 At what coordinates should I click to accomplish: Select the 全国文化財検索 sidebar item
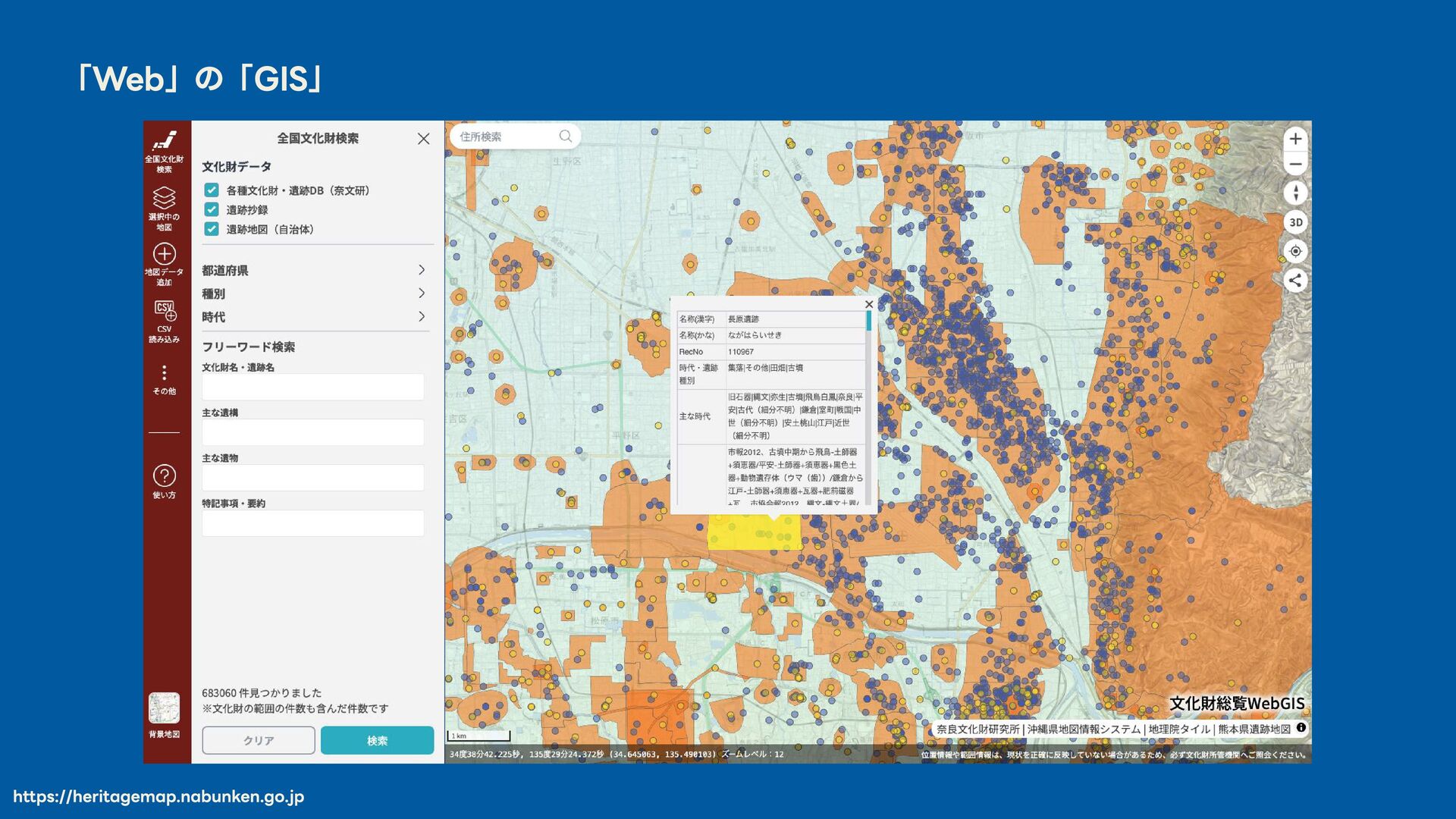(x=164, y=143)
